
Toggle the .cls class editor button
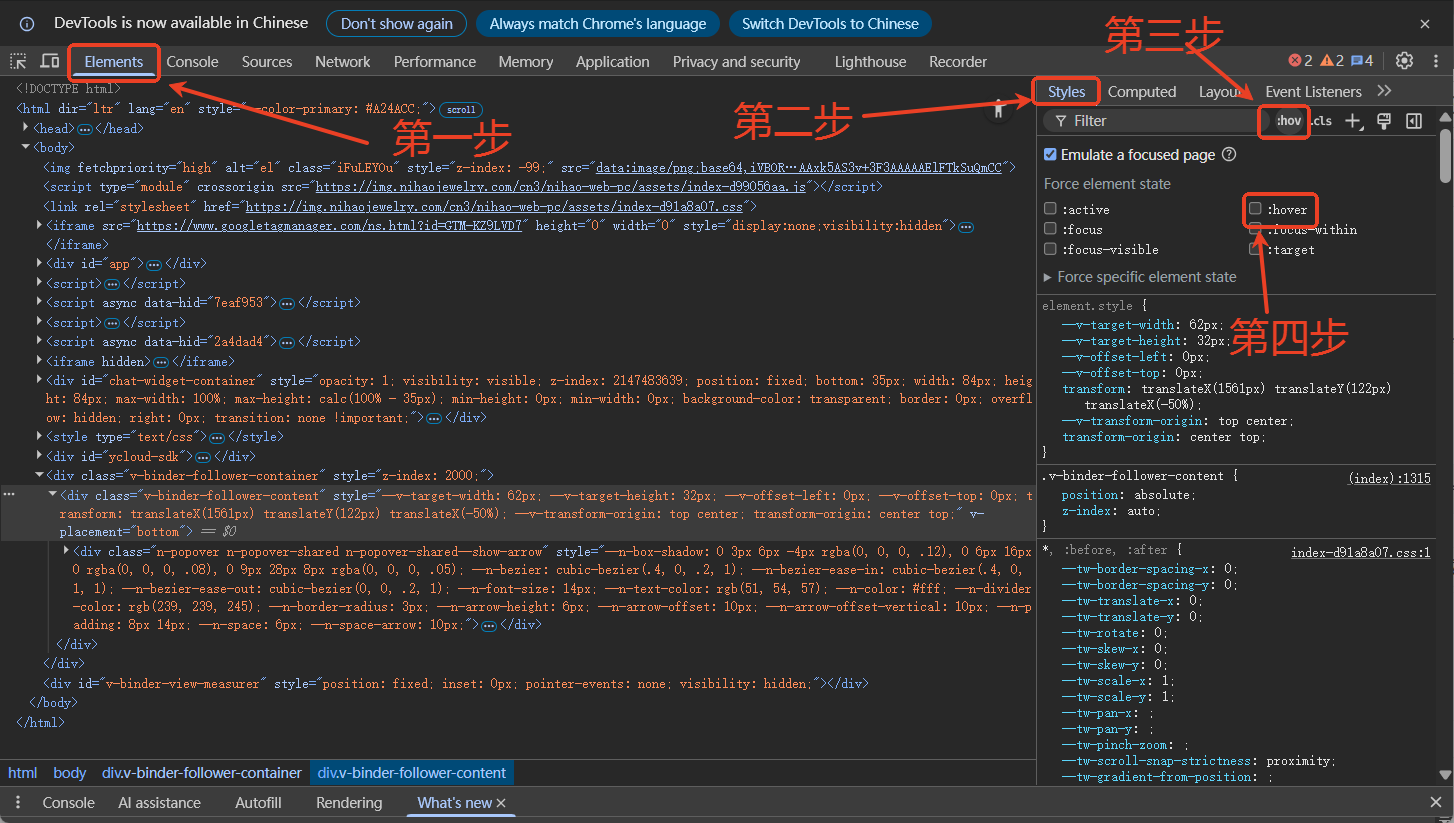(x=1321, y=121)
